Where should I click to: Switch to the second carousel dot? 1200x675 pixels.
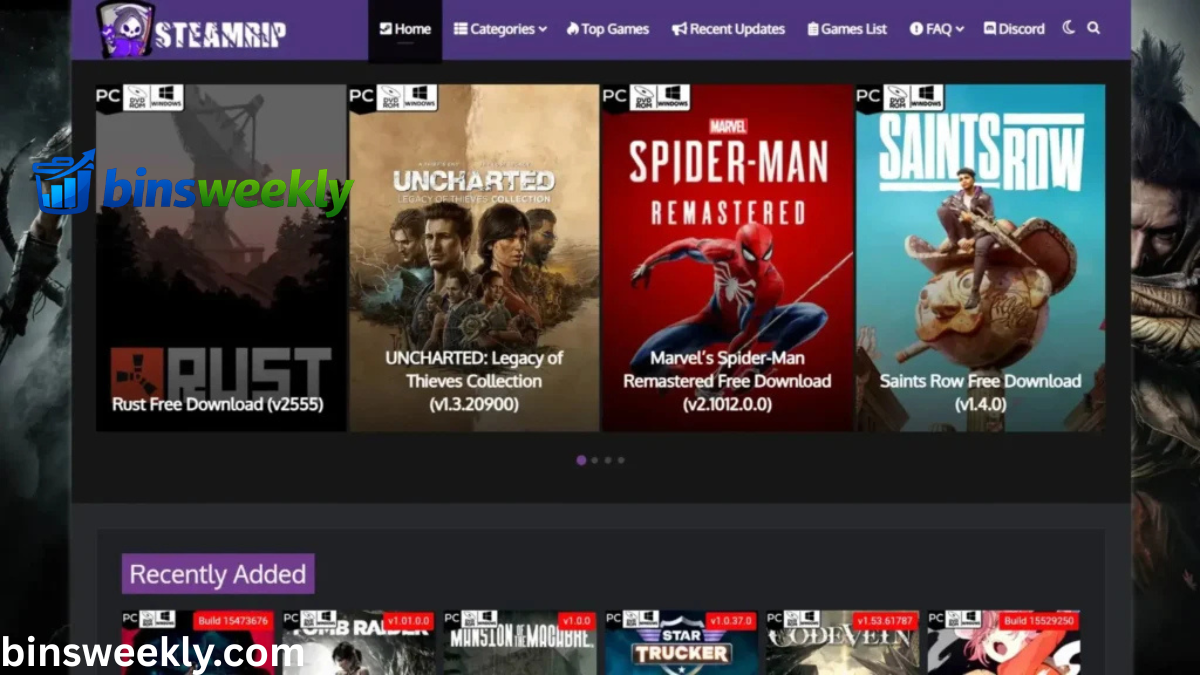pos(595,460)
